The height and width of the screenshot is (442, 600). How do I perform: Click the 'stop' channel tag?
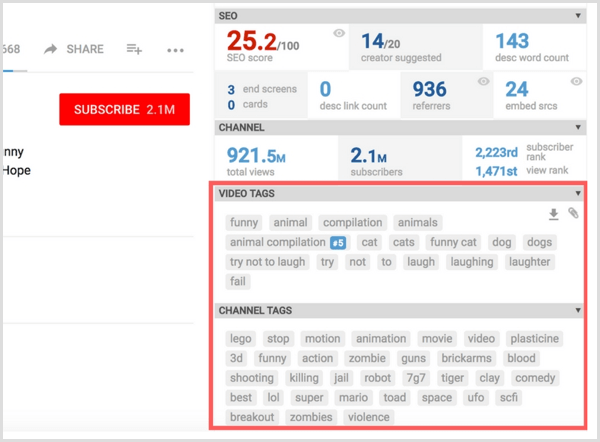(x=278, y=339)
